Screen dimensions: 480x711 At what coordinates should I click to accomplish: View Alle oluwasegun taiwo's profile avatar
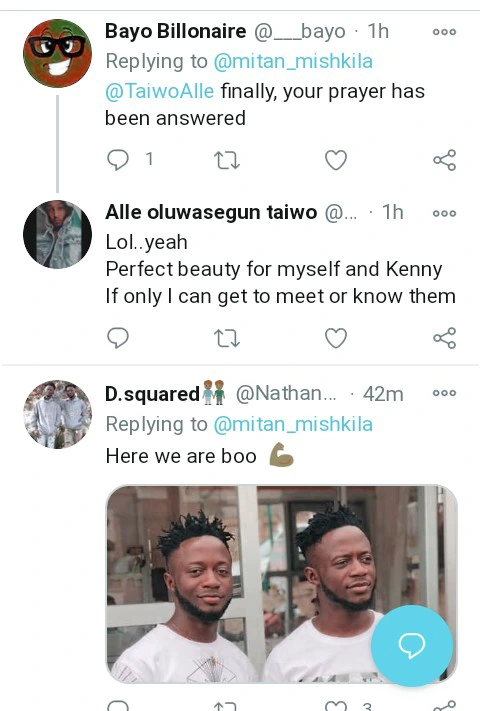tap(58, 234)
